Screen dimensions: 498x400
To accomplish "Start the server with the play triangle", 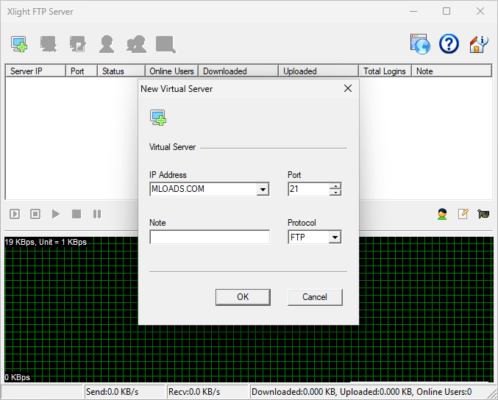I will (56, 214).
